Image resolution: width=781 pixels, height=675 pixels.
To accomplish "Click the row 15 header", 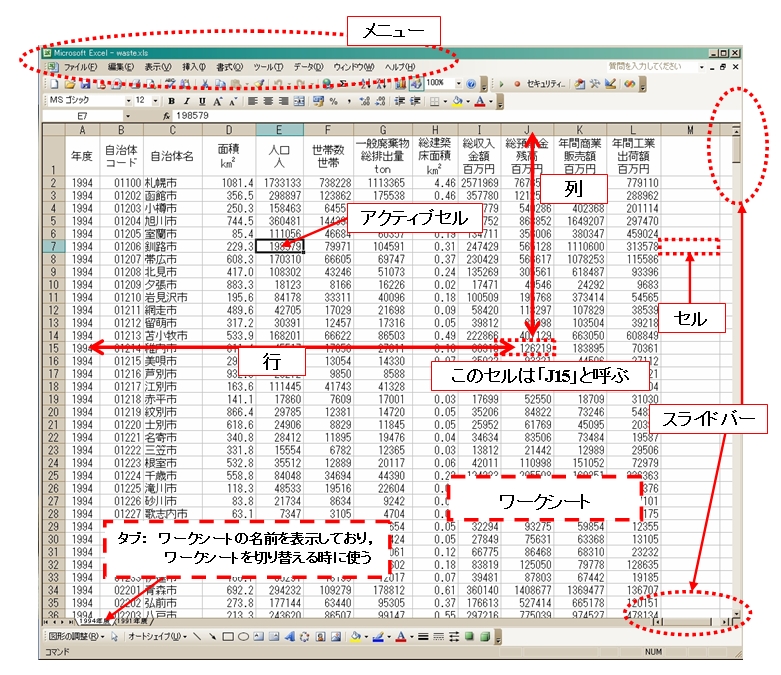I will [x=53, y=348].
